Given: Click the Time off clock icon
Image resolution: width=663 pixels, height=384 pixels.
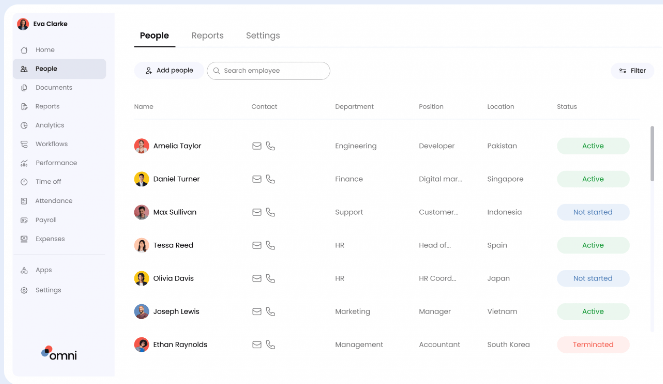Looking at the screenshot, I should (x=24, y=182).
